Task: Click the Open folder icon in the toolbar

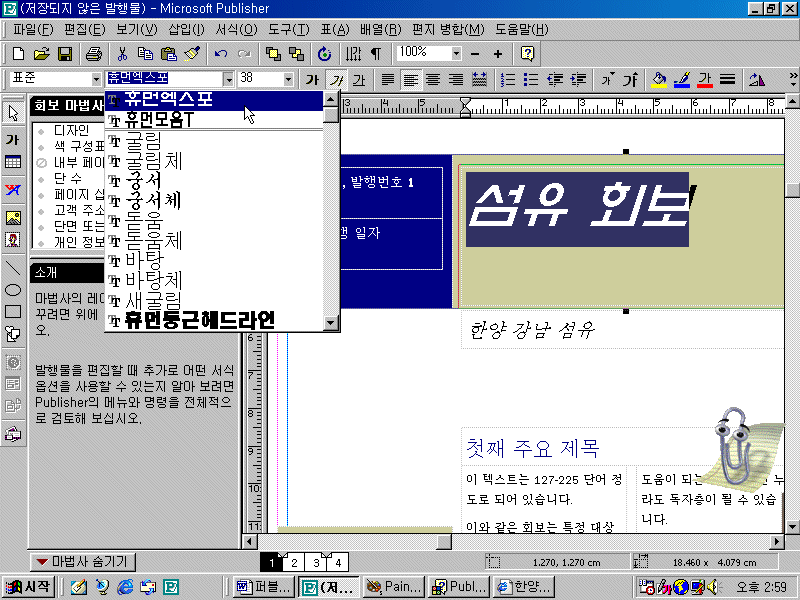Action: (42, 54)
